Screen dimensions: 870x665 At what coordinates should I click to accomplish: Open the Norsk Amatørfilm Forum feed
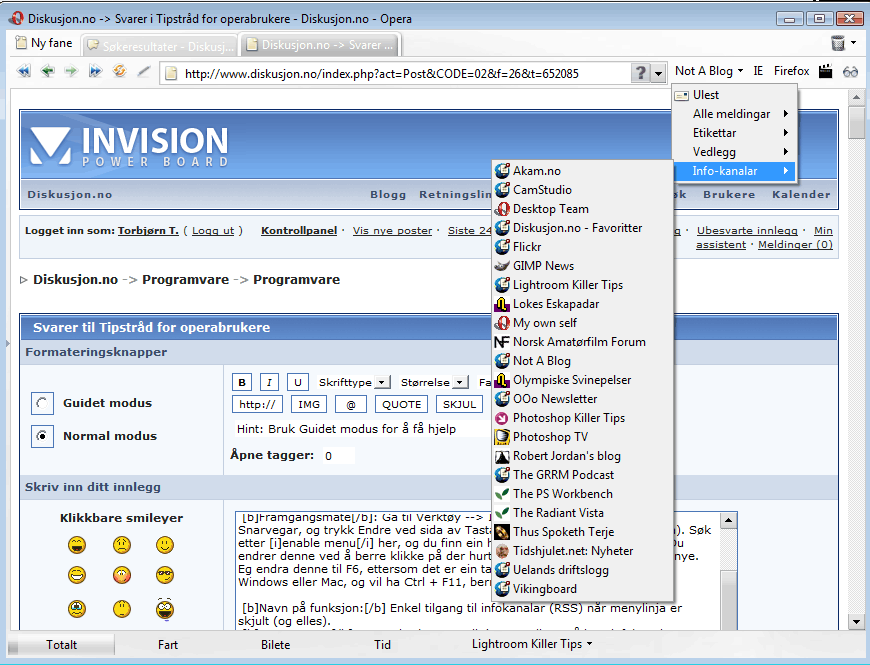click(x=583, y=342)
